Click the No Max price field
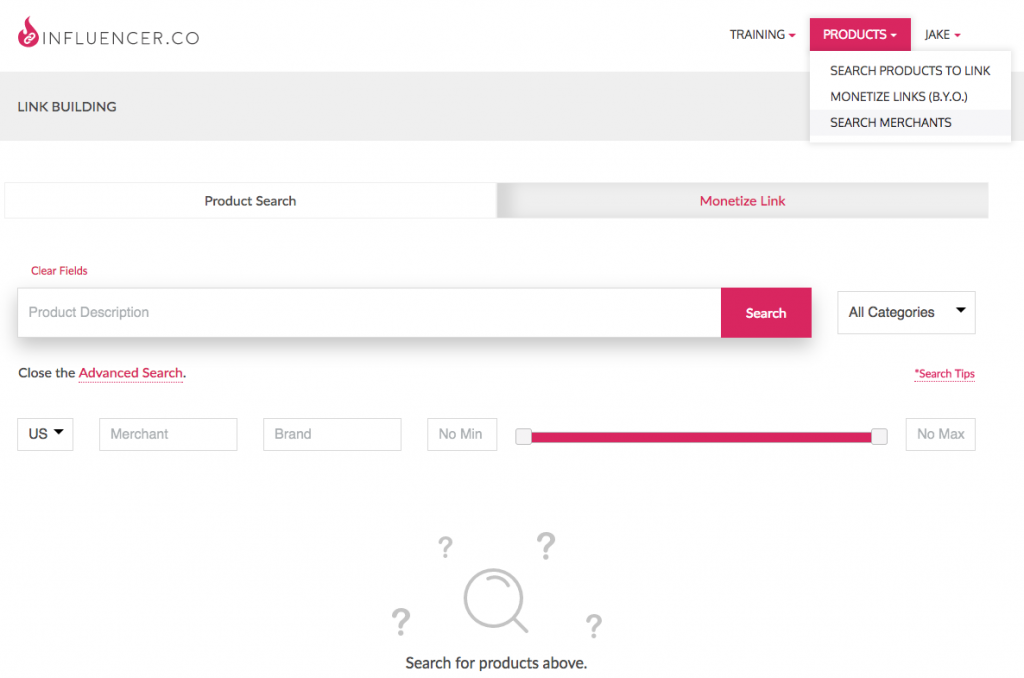The width and height of the screenshot is (1024, 678). (940, 434)
